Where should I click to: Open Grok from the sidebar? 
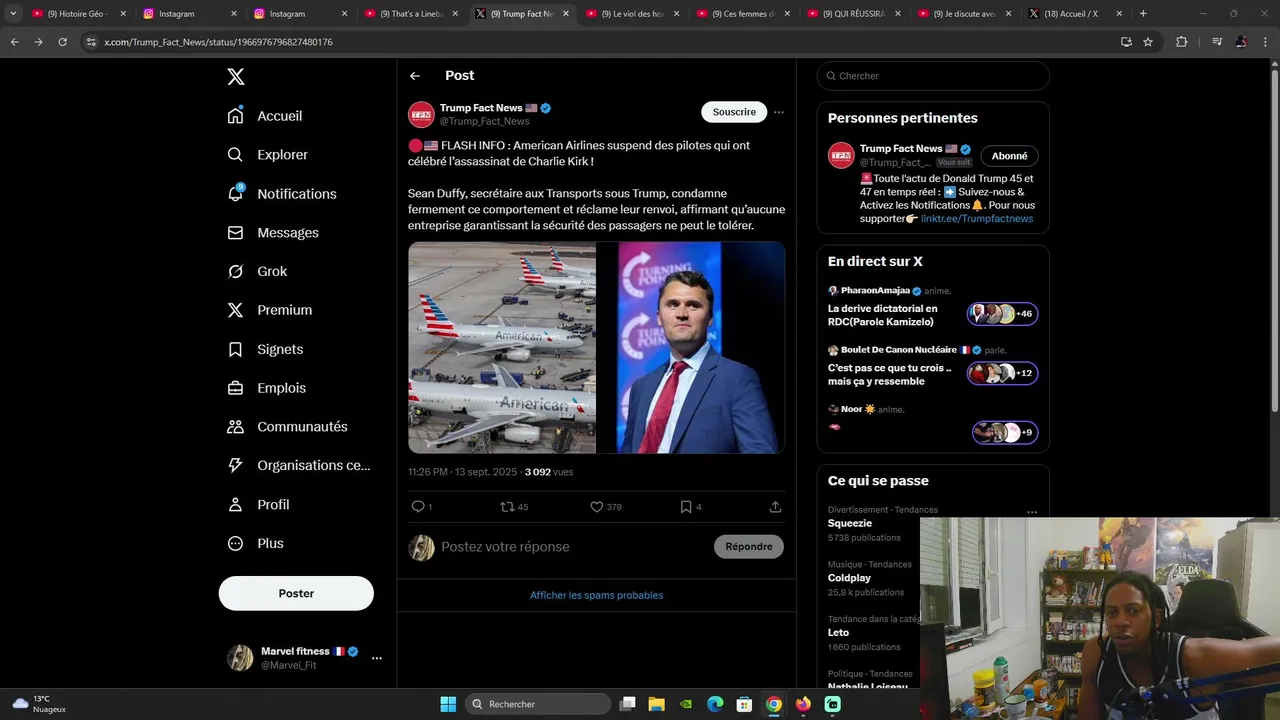(x=257, y=272)
